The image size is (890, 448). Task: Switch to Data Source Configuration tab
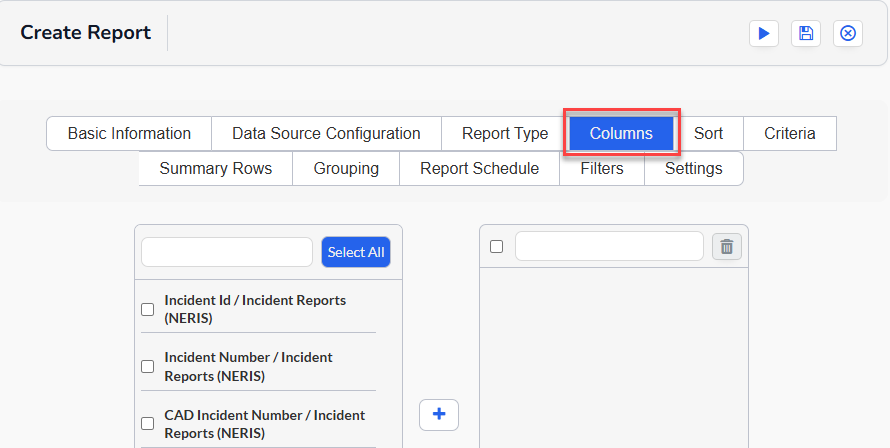point(326,133)
